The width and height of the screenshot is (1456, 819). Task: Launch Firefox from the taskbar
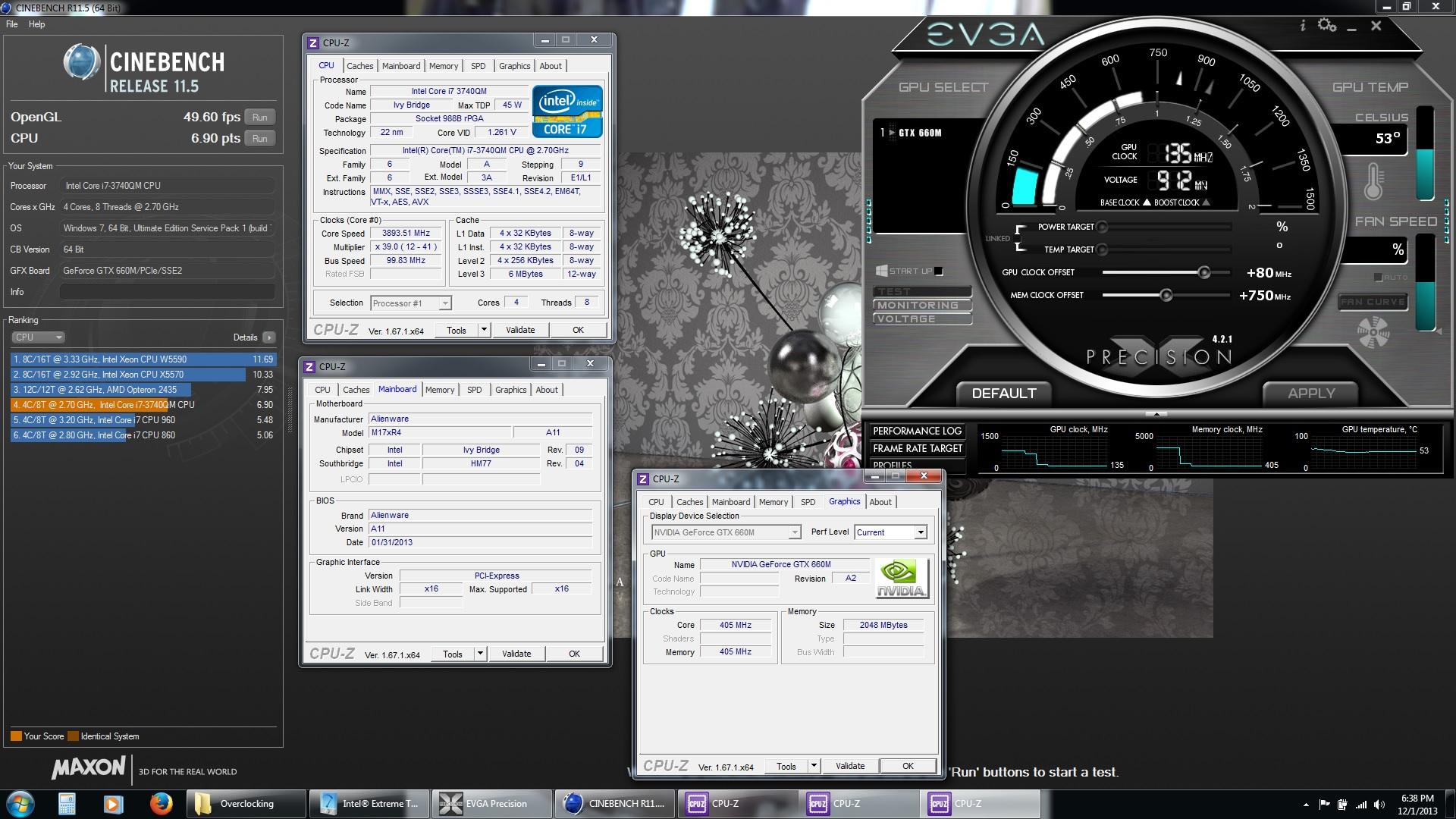pos(160,804)
